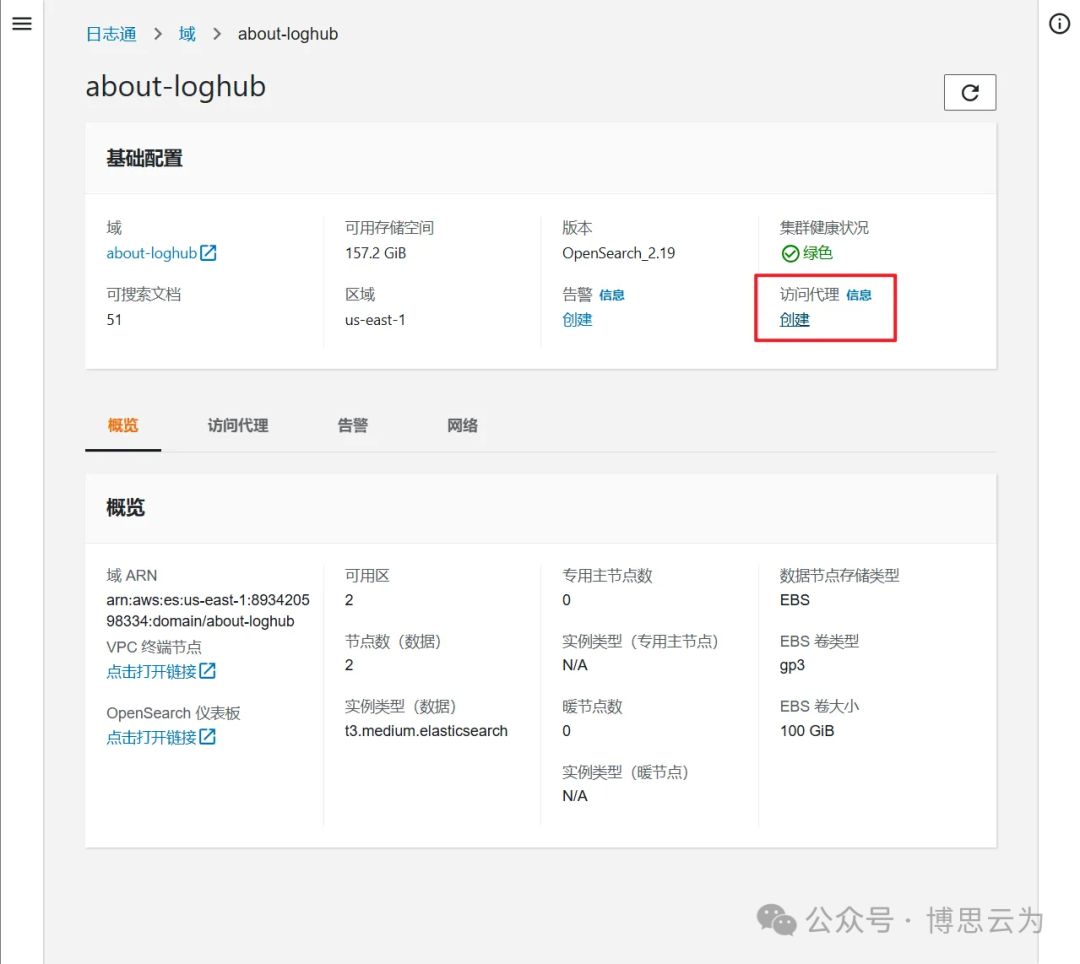Click the about-loghub page title
The height and width of the screenshot is (964, 1080).
point(176,87)
